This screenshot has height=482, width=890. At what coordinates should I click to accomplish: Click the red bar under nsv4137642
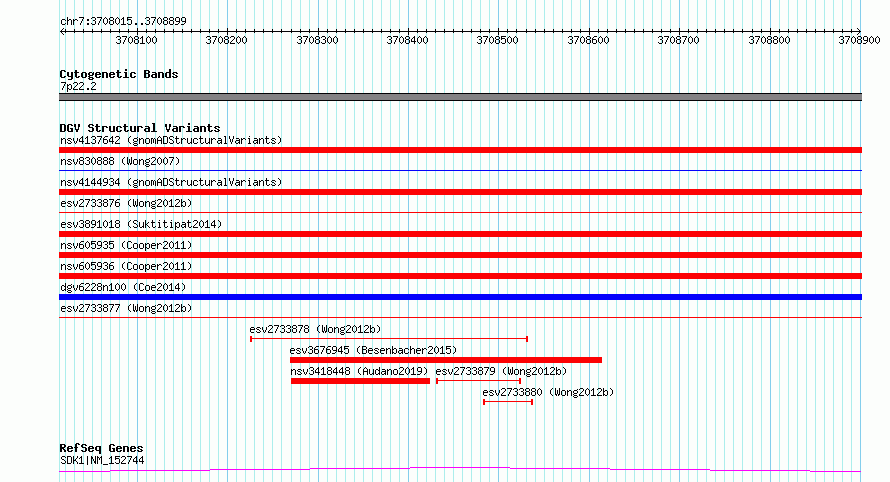point(460,150)
